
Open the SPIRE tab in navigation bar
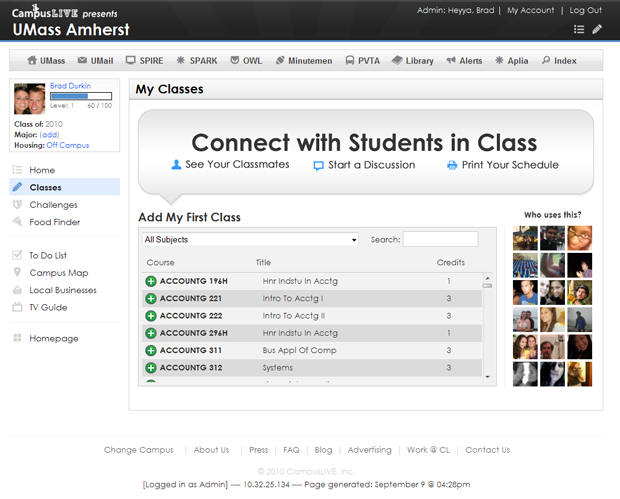(x=144, y=61)
